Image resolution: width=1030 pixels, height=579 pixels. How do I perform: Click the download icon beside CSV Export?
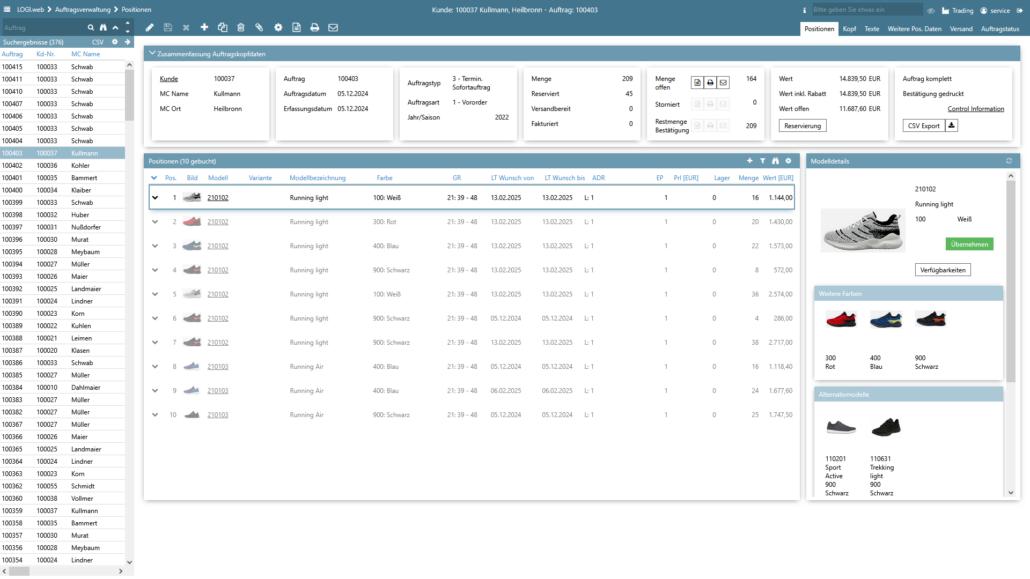click(951, 125)
